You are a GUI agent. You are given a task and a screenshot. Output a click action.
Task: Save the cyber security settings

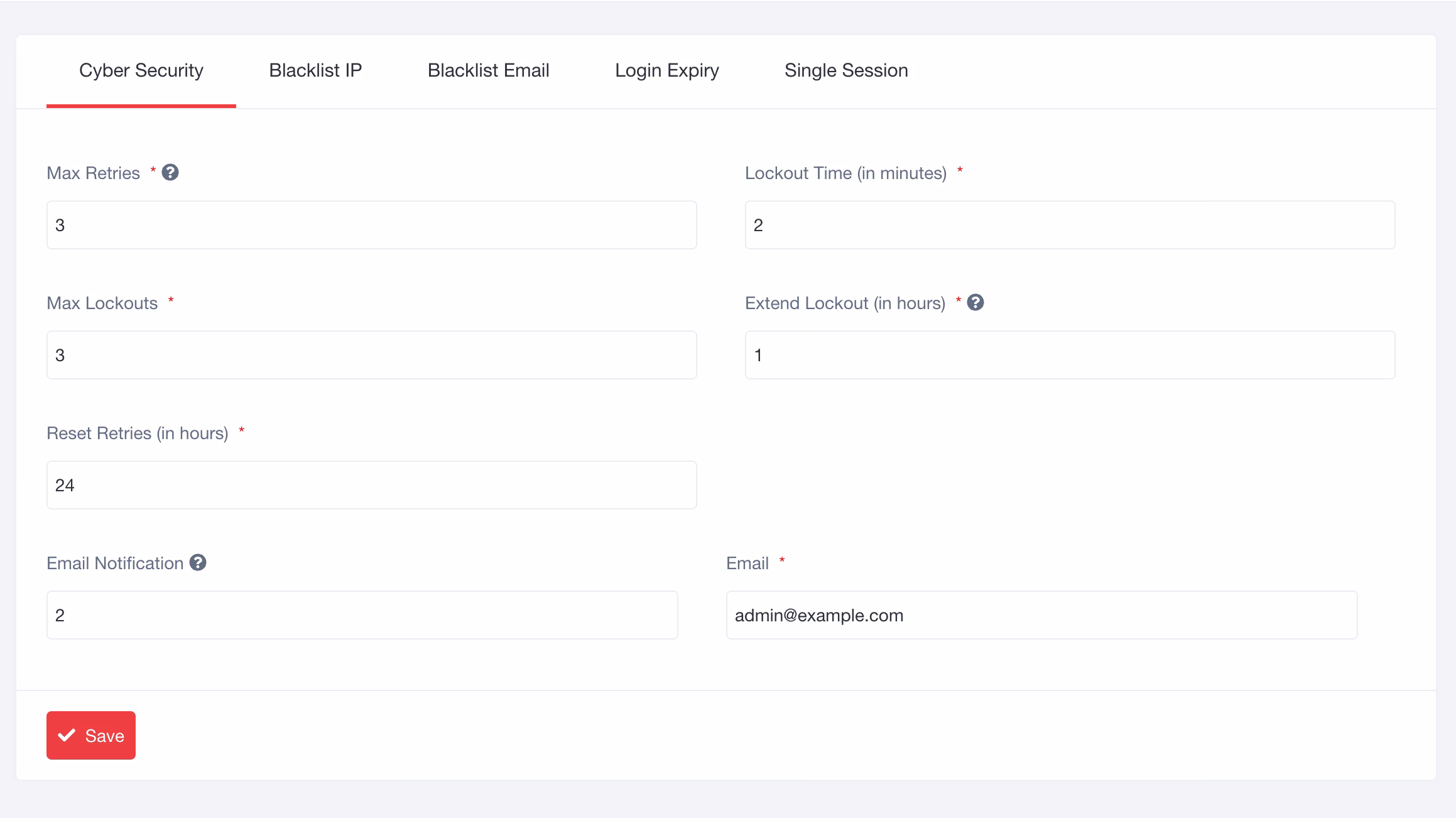coord(91,735)
